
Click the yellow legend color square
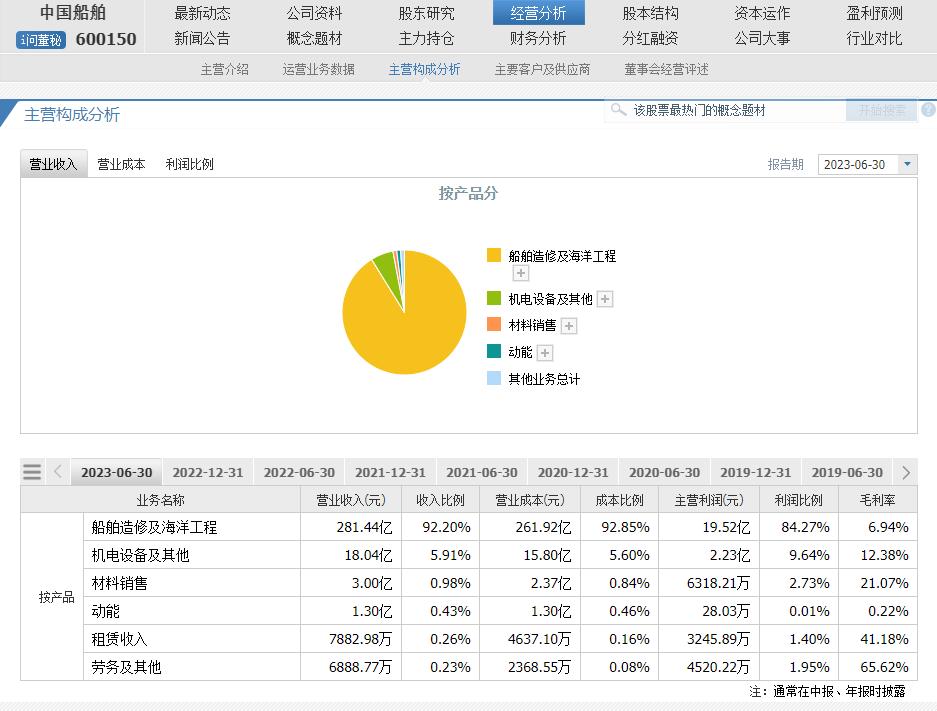493,255
